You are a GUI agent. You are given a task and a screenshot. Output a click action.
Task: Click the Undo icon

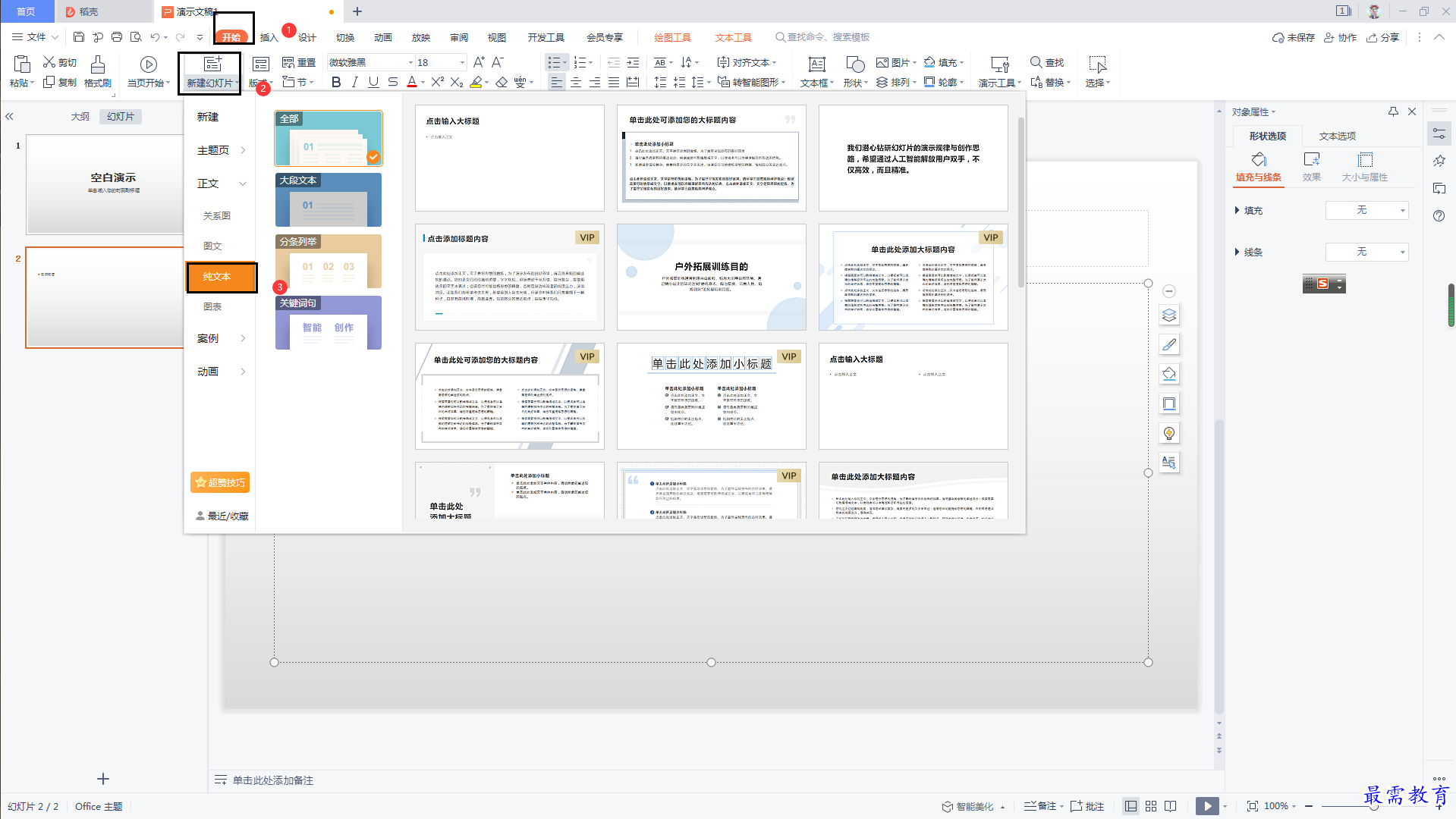155,36
